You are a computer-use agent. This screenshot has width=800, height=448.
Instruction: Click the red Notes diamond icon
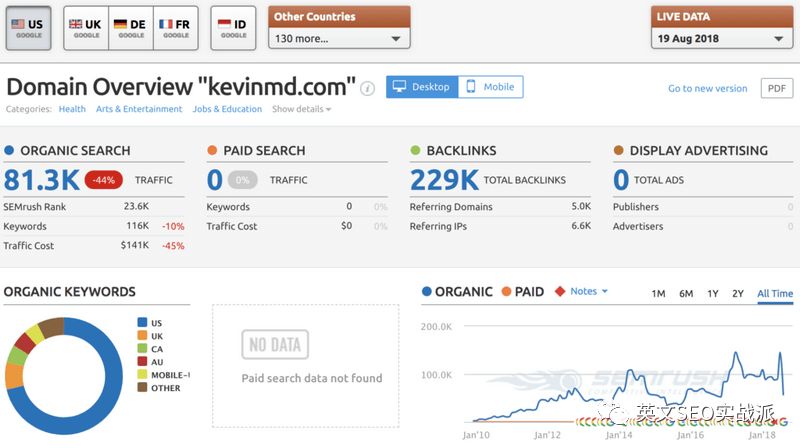[x=560, y=291]
